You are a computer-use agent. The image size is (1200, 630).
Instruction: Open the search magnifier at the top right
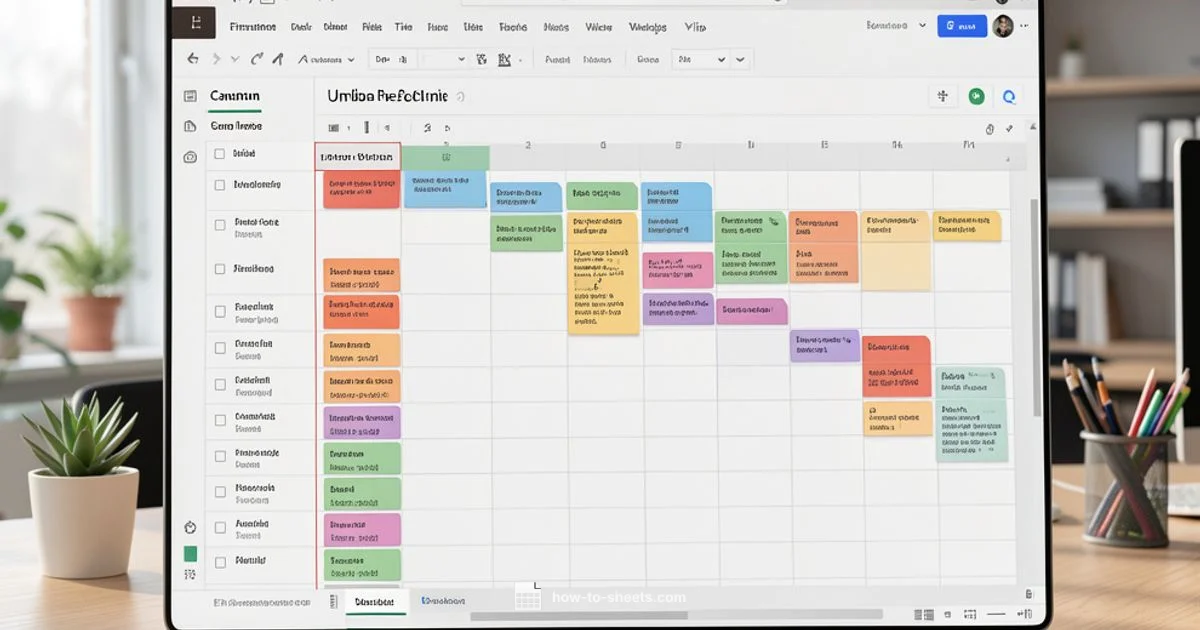[1008, 96]
